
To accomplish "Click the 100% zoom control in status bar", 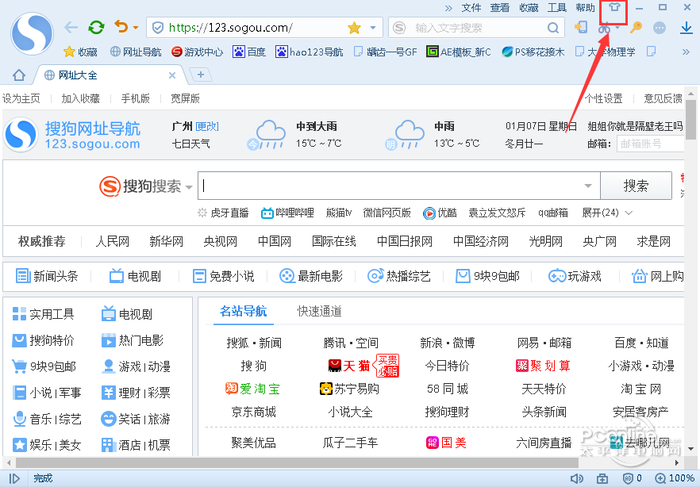I will (x=675, y=479).
